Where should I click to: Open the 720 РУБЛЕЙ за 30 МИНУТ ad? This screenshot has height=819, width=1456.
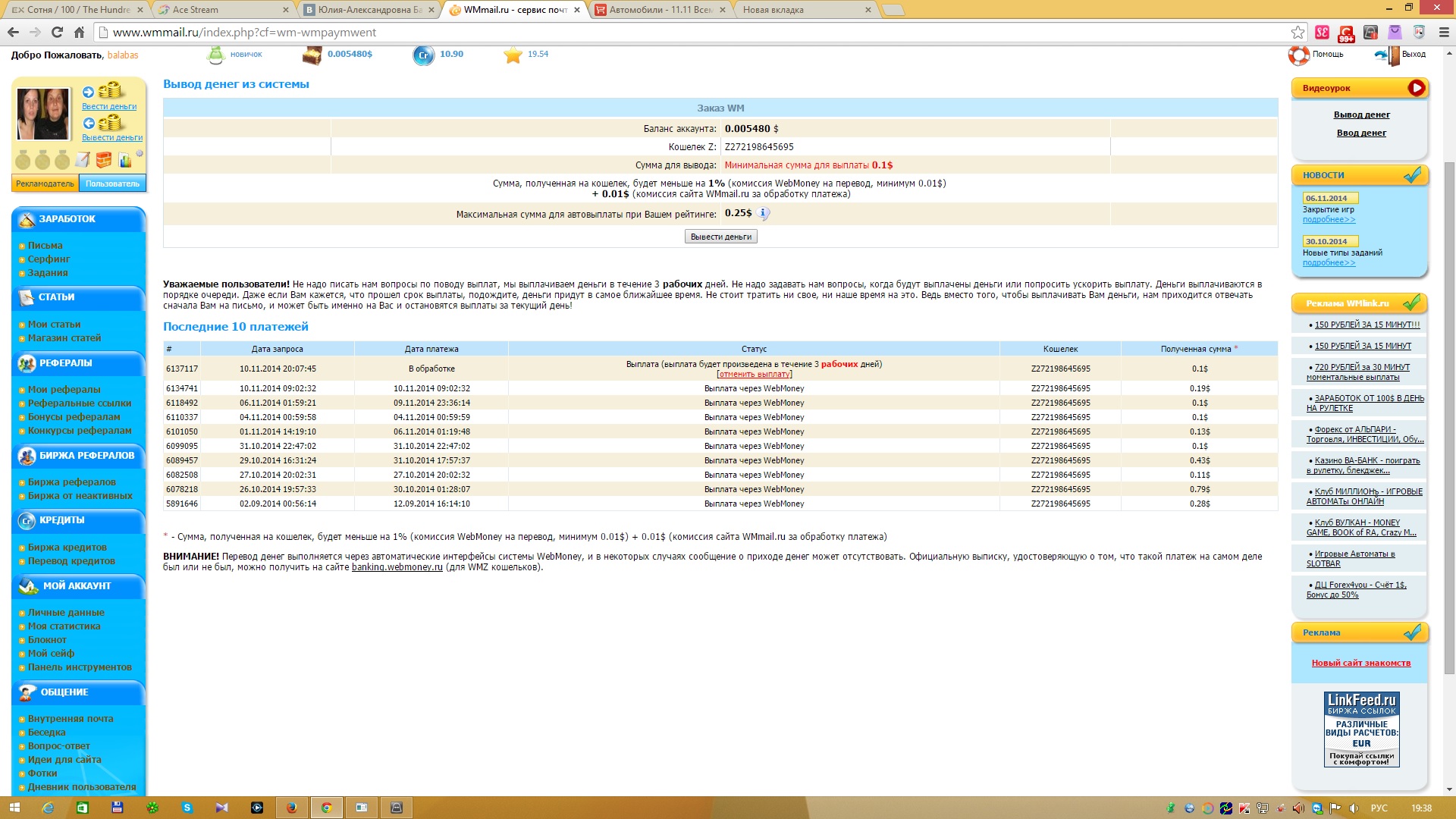pyautogui.click(x=1358, y=372)
